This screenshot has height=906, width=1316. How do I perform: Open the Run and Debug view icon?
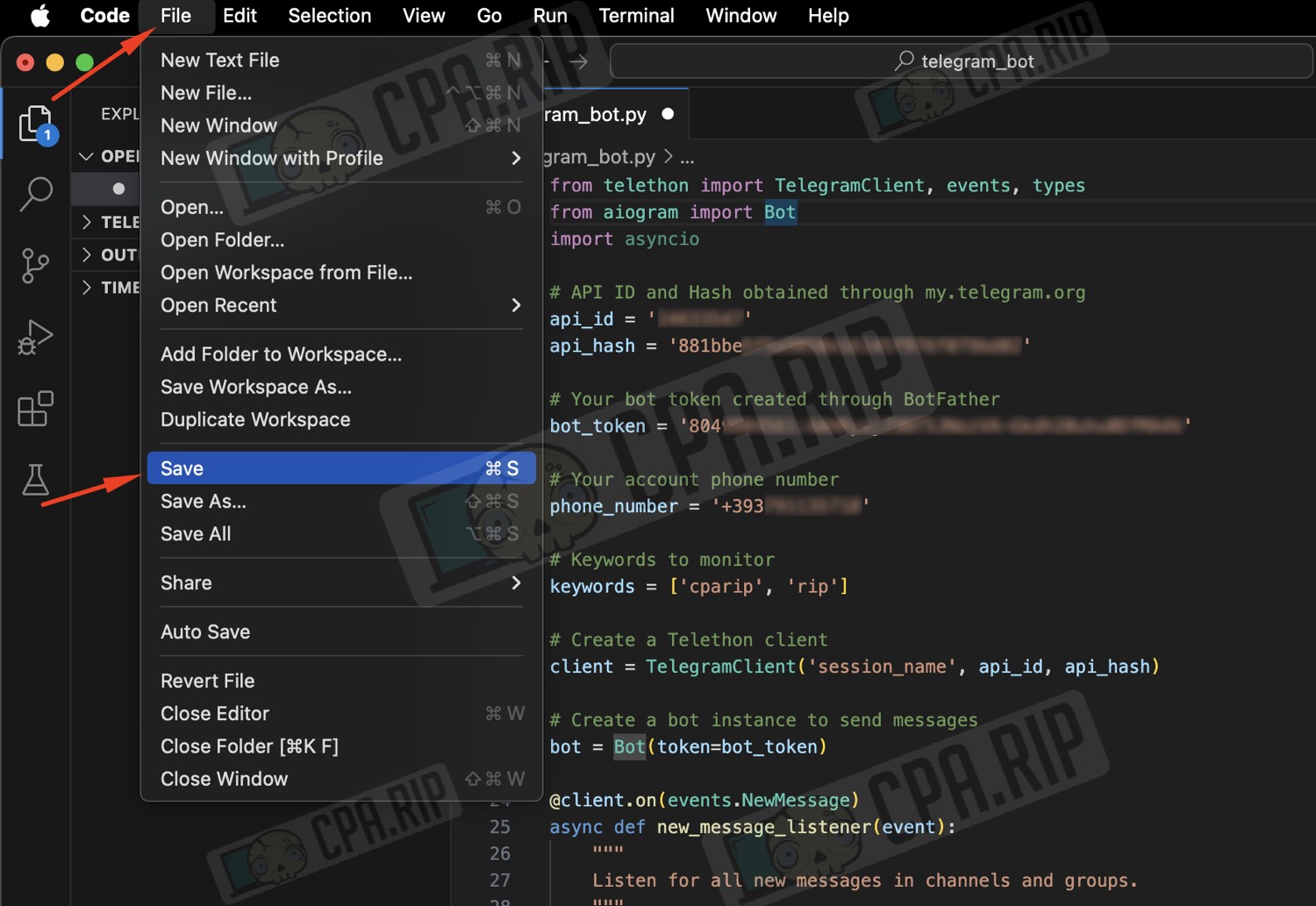click(x=35, y=337)
